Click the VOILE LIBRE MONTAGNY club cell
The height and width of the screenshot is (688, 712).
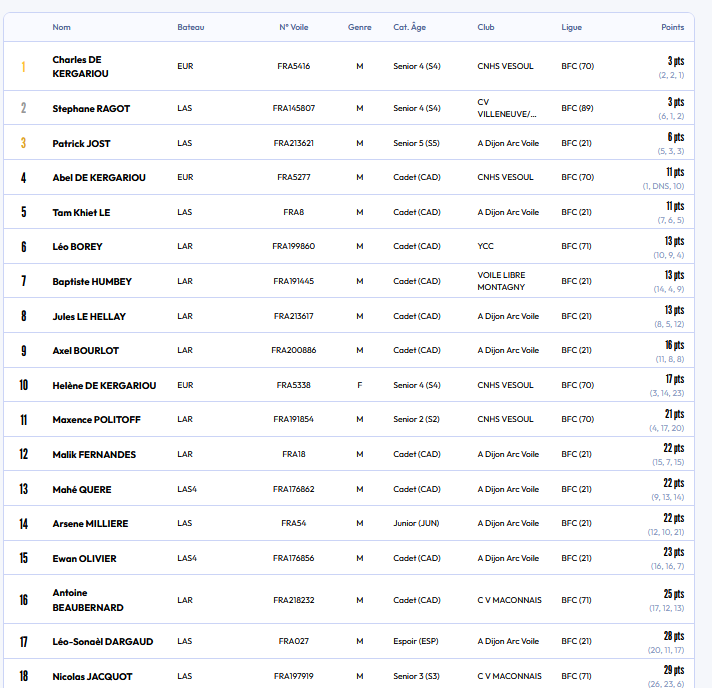pyautogui.click(x=501, y=281)
